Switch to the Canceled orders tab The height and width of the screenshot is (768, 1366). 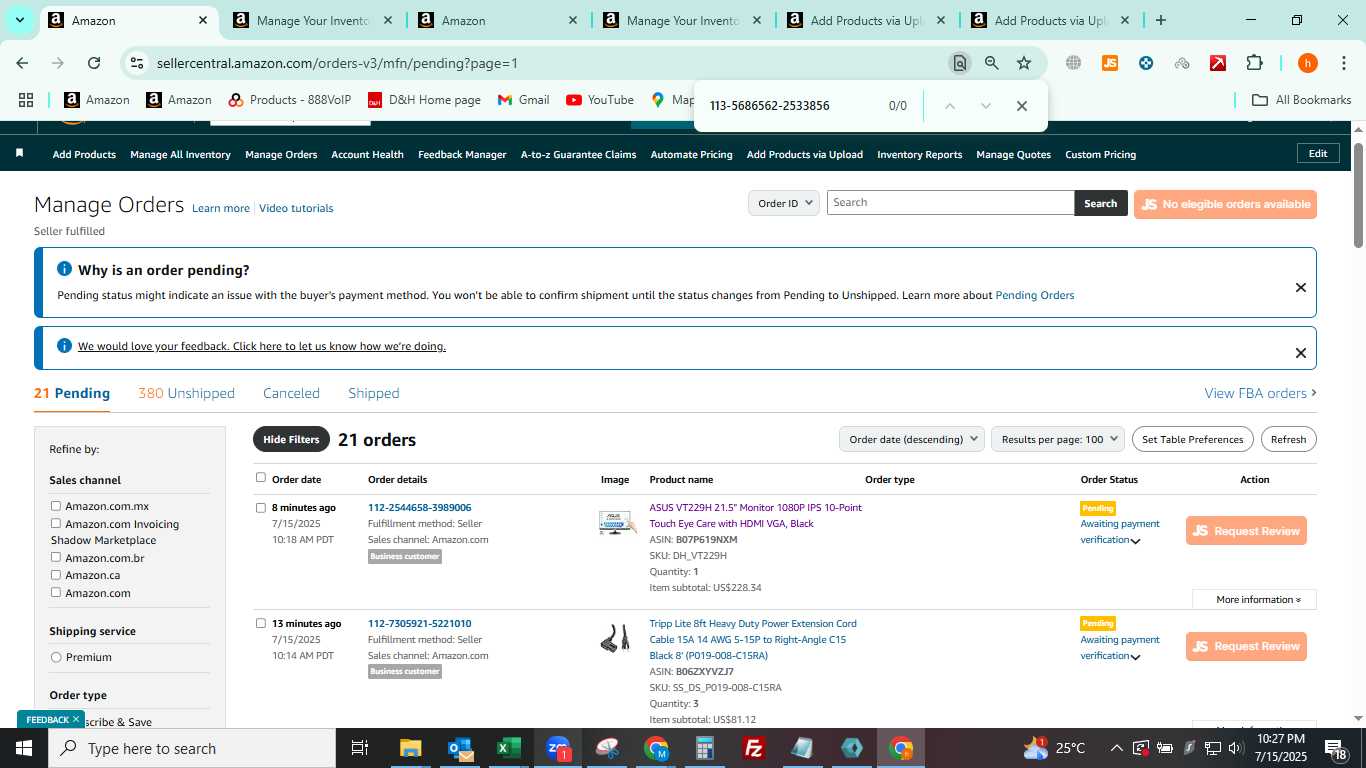click(x=291, y=393)
